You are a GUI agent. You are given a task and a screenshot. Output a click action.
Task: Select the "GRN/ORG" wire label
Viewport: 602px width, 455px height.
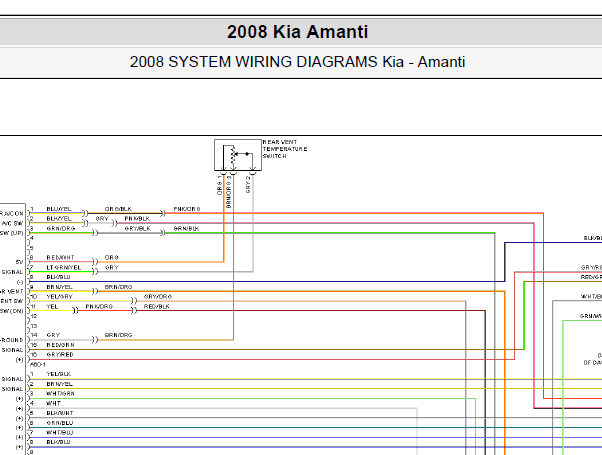pyautogui.click(x=61, y=228)
